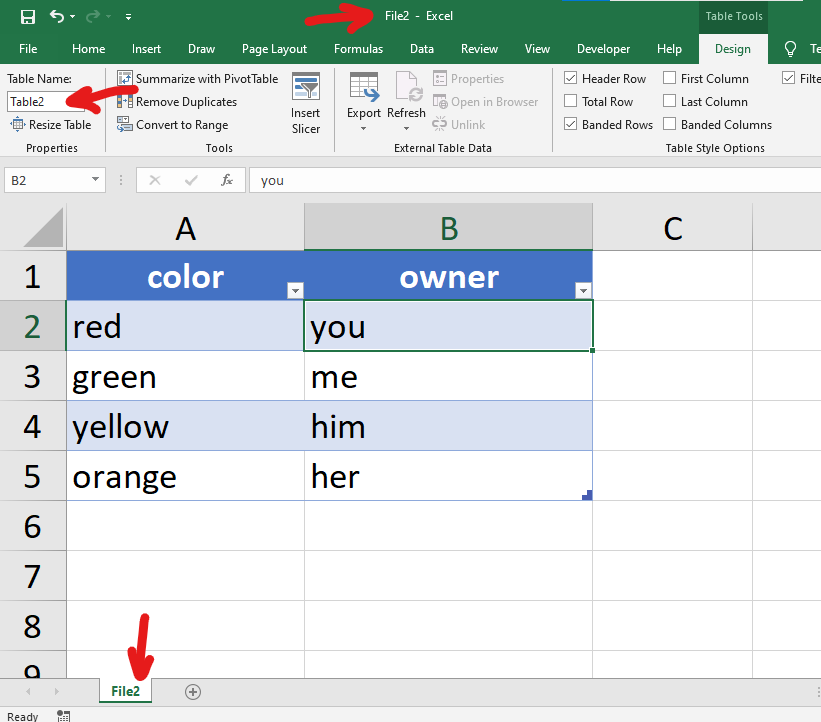
Task: Select column C header
Action: (673, 228)
